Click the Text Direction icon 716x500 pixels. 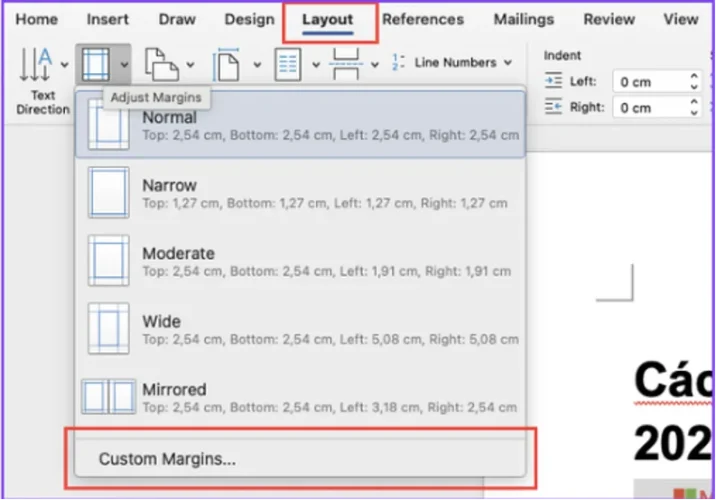point(36,66)
